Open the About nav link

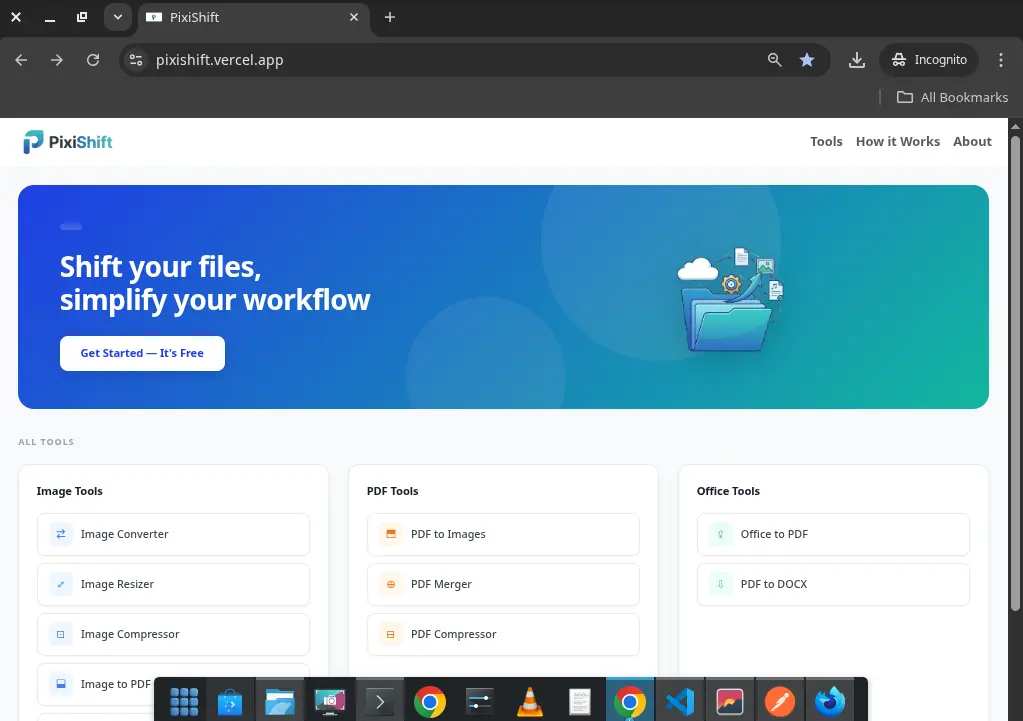(972, 142)
